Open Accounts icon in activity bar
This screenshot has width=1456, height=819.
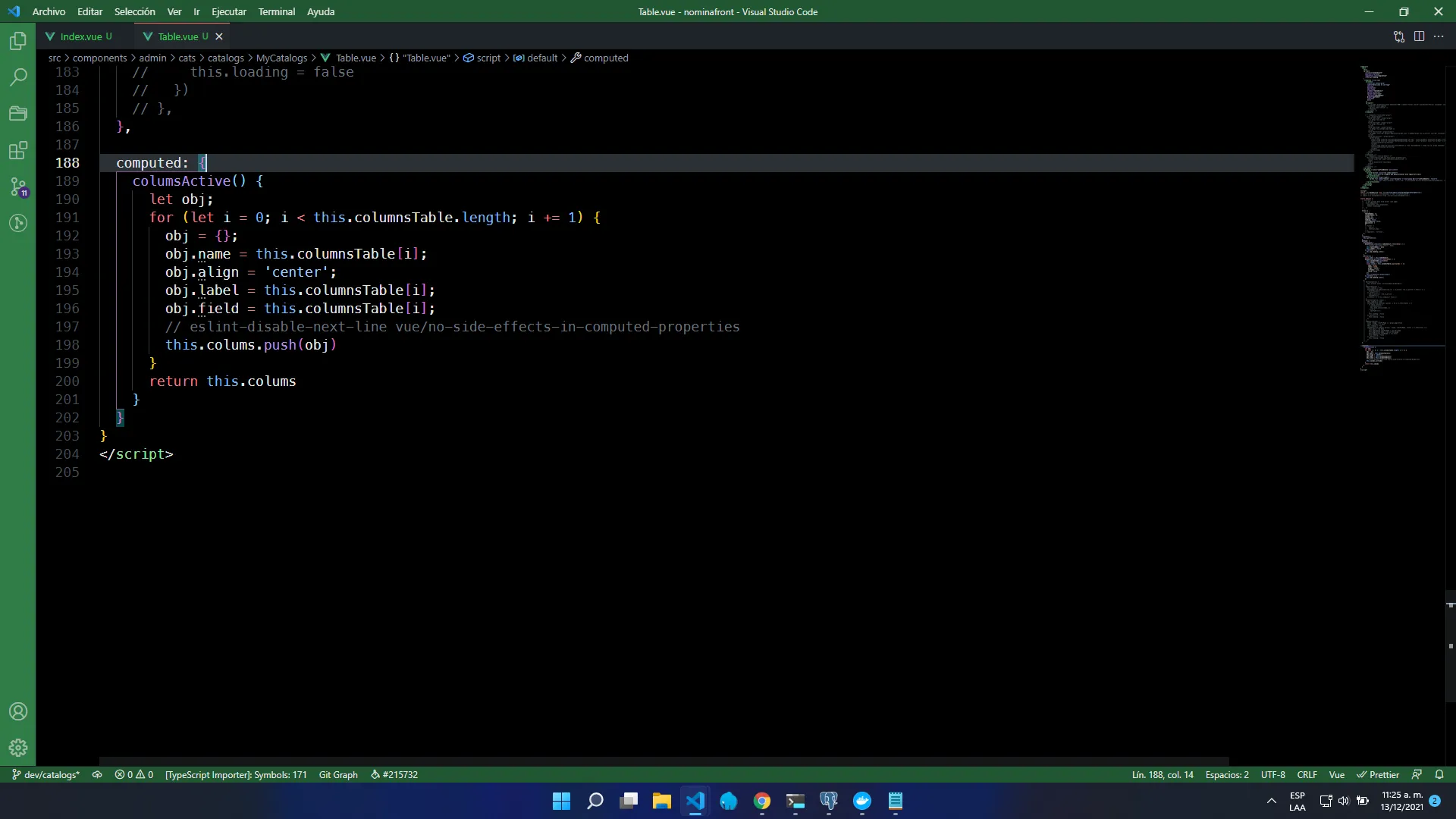(x=18, y=711)
